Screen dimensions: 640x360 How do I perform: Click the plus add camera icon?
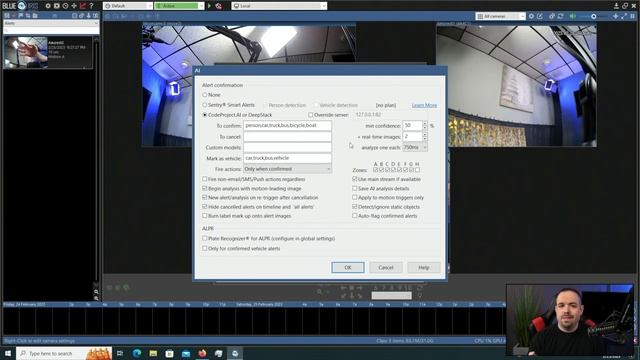[616, 16]
